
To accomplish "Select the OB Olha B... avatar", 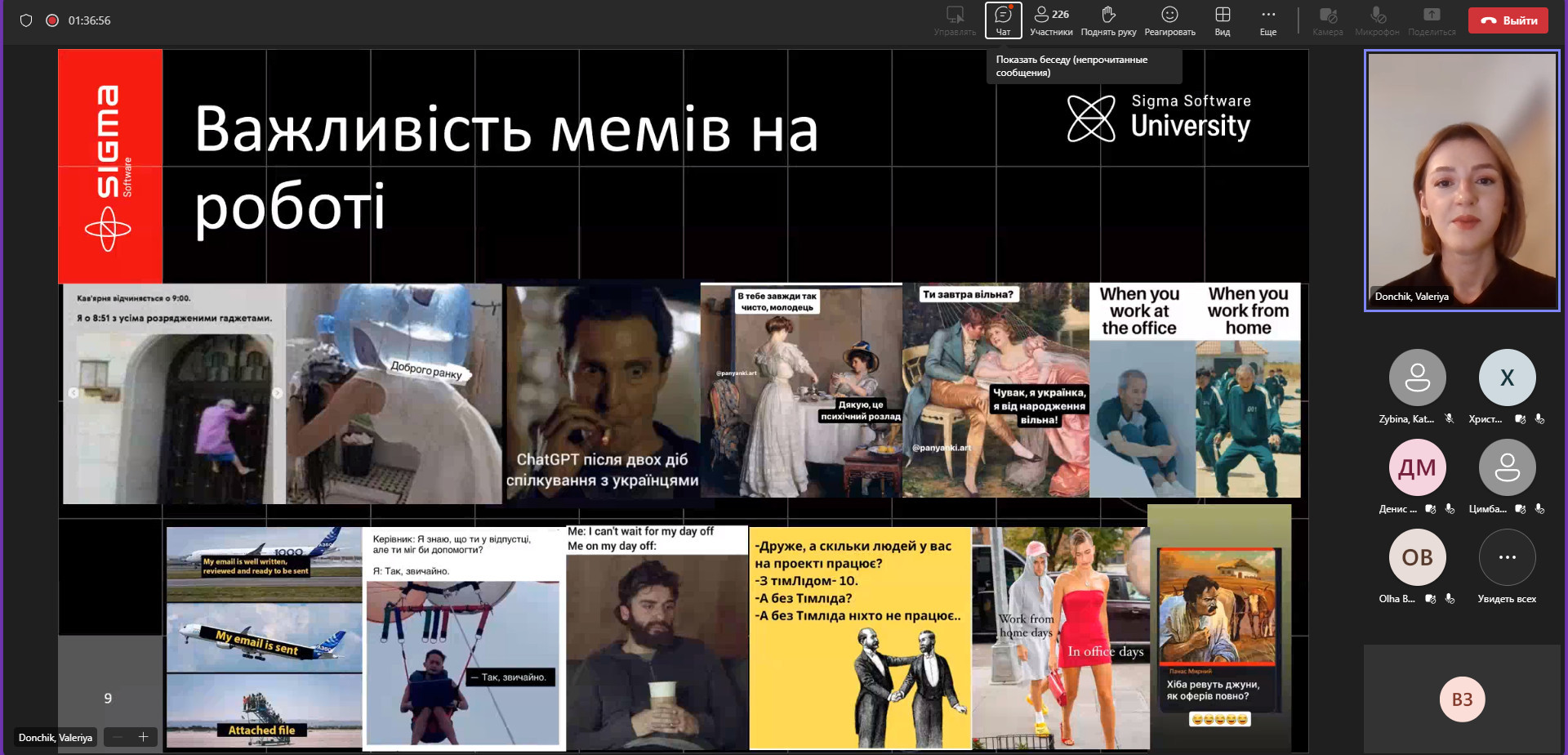I will [1417, 557].
